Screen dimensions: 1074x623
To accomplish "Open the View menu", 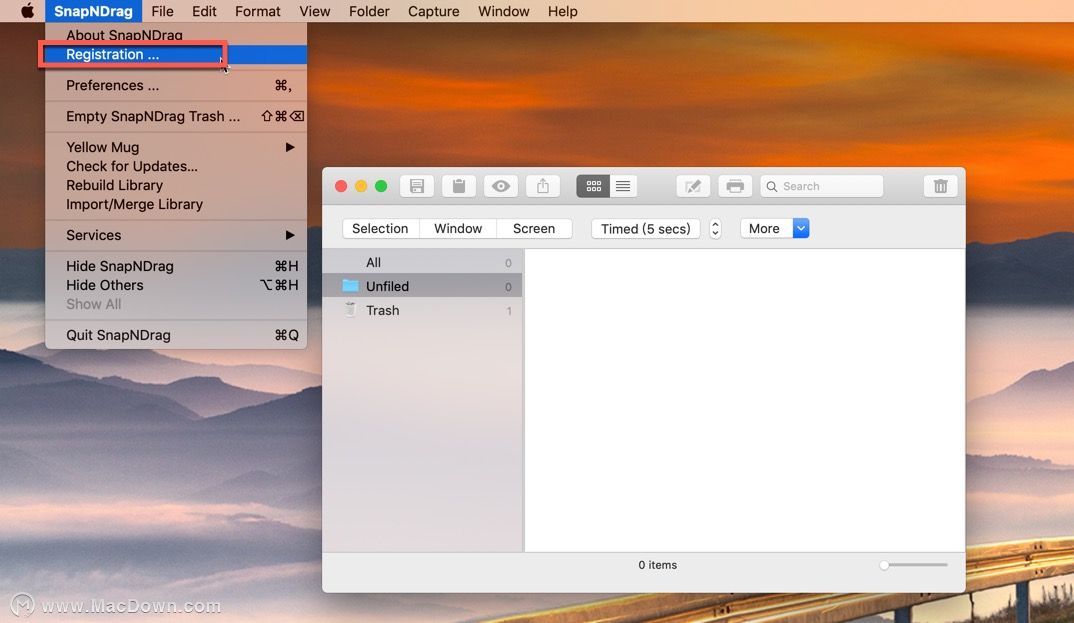I will [314, 11].
